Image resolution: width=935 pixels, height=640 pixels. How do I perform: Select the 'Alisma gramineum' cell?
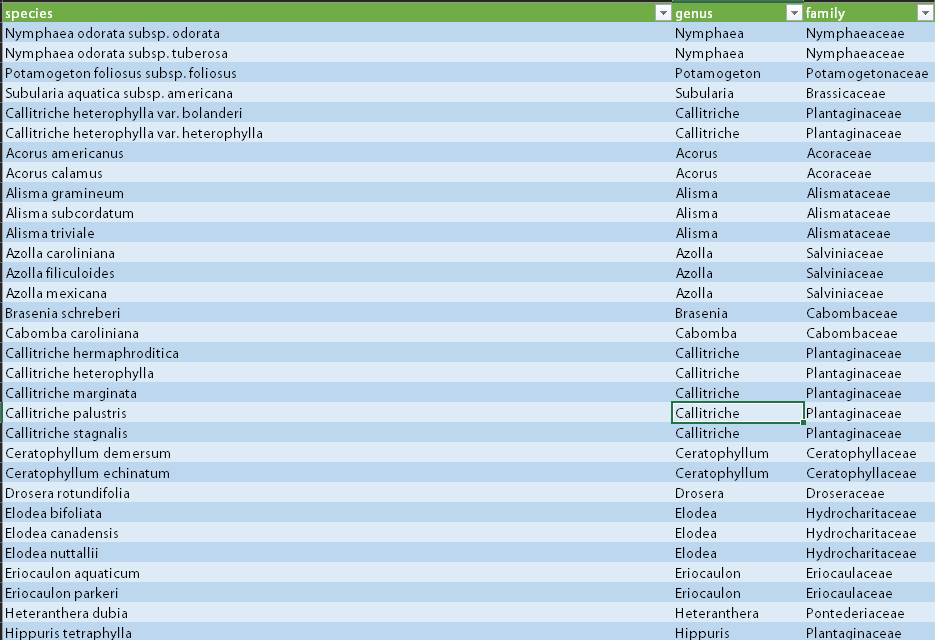point(338,193)
